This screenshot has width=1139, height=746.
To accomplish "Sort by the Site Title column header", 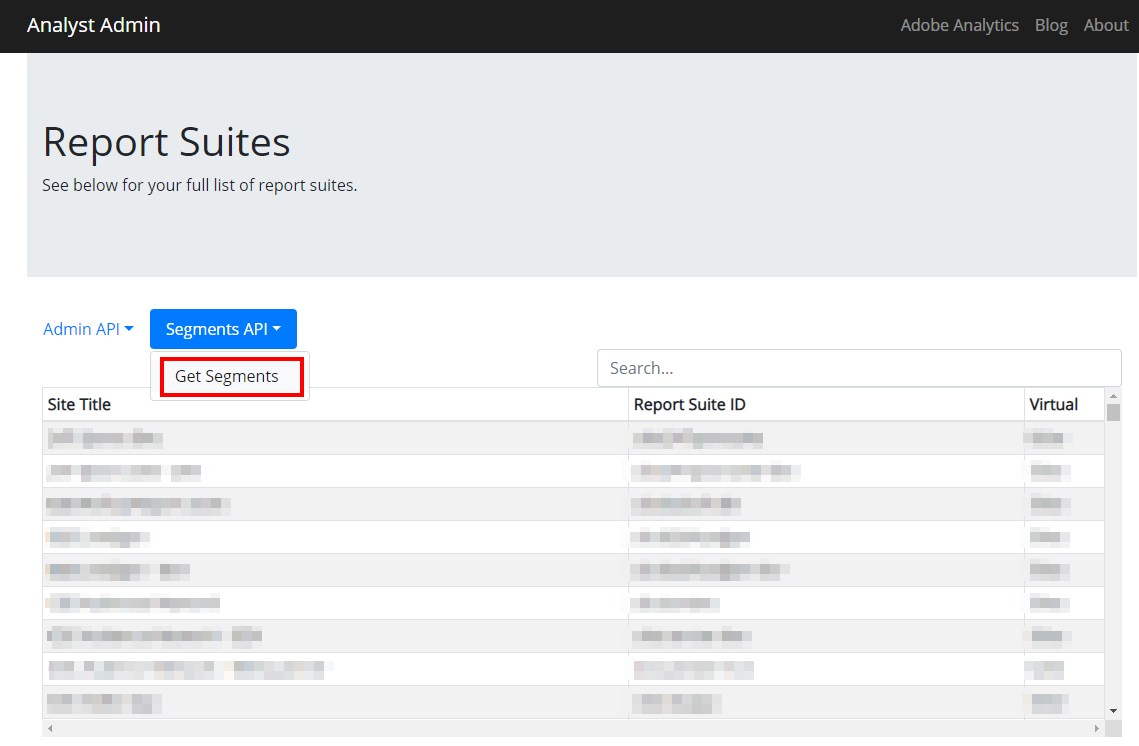I will [x=80, y=404].
